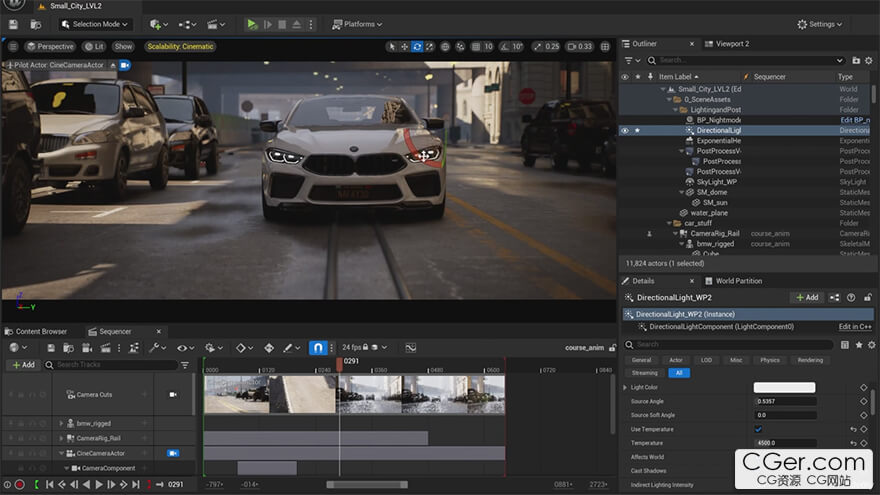Toggle grid snapping value 10
The image size is (880, 495).
[483, 47]
